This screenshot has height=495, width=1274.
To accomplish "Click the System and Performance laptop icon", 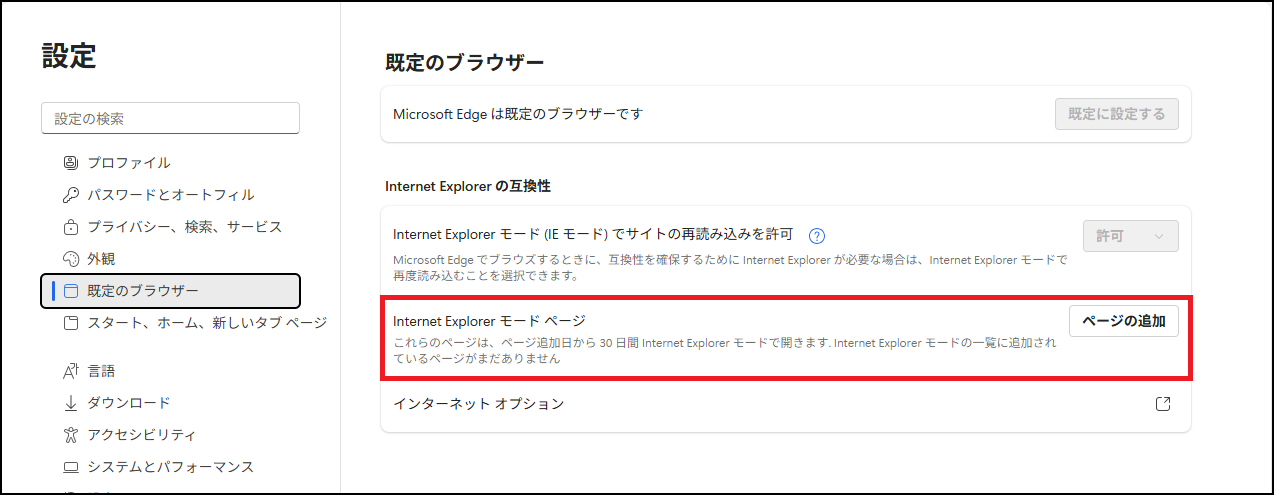I will 70,467.
